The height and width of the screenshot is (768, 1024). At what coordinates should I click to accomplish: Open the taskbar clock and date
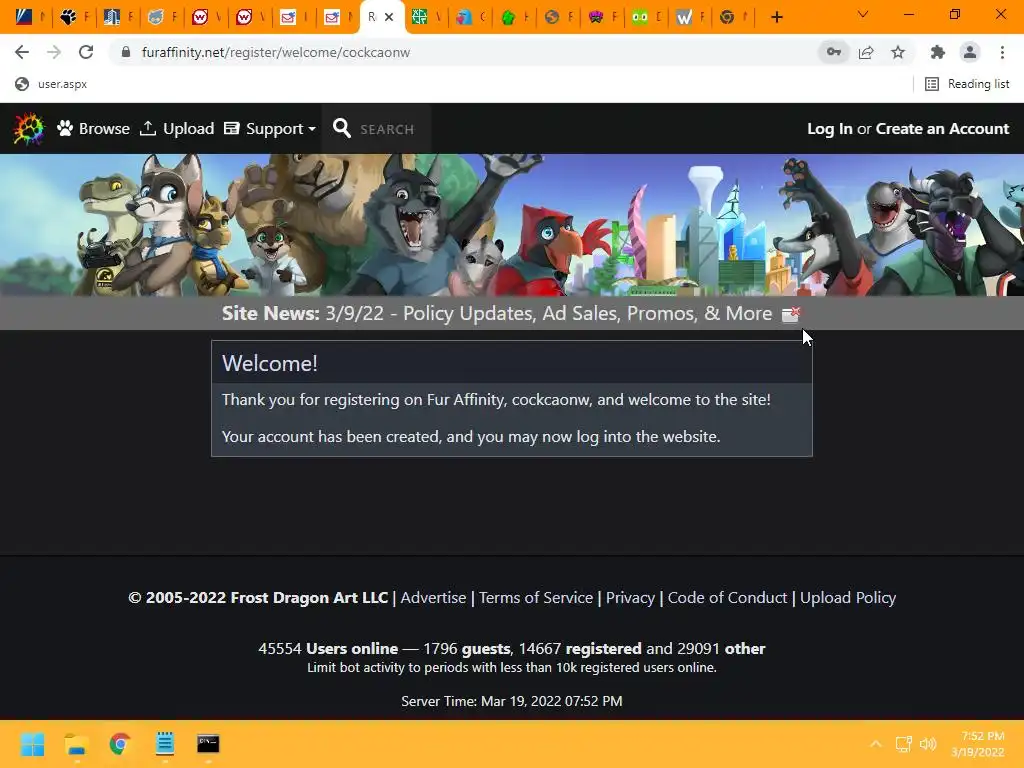[978, 744]
